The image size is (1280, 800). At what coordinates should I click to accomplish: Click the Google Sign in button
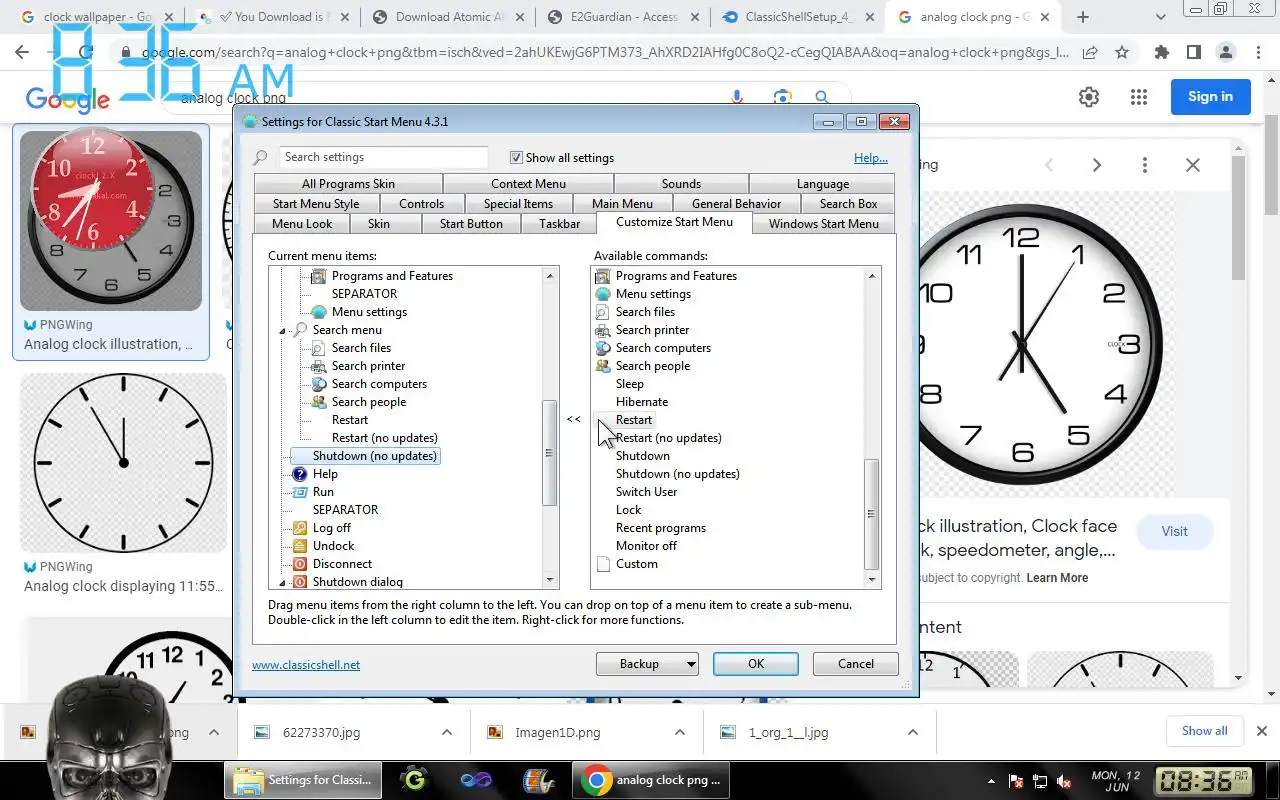click(x=1210, y=97)
